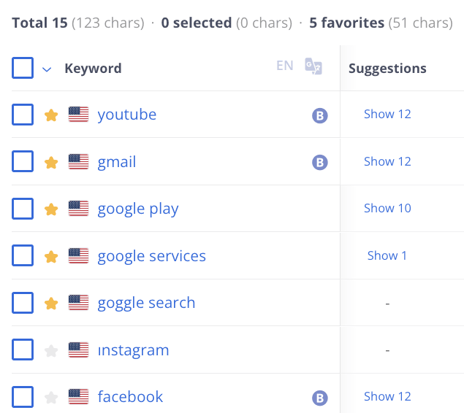The width and height of the screenshot is (464, 413).
Task: Expand Show 10 suggestions for google play
Action: coord(387,208)
